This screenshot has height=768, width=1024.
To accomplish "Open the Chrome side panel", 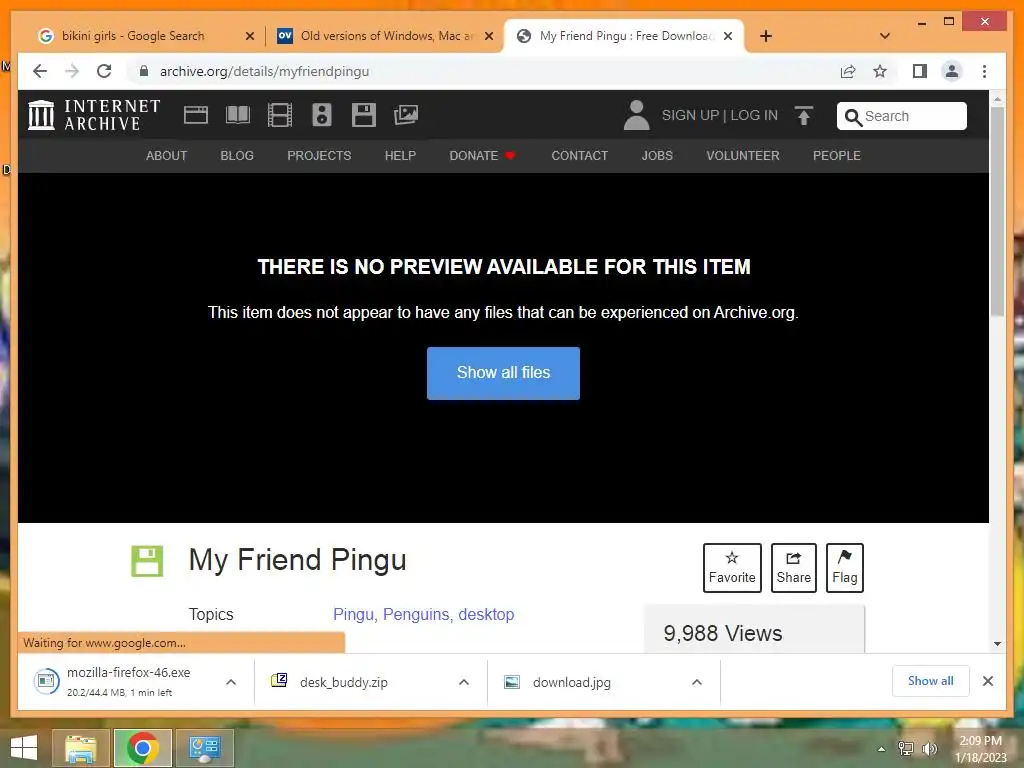I will (920, 71).
